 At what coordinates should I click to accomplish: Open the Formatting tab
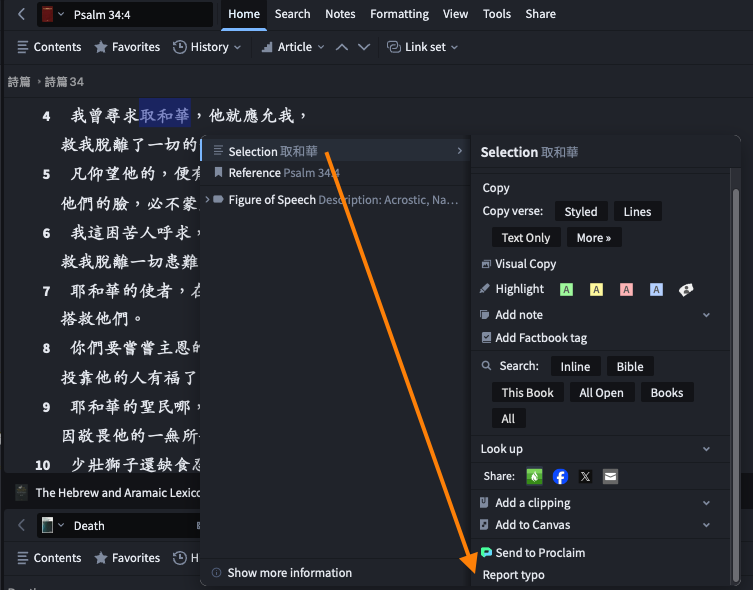tap(400, 14)
